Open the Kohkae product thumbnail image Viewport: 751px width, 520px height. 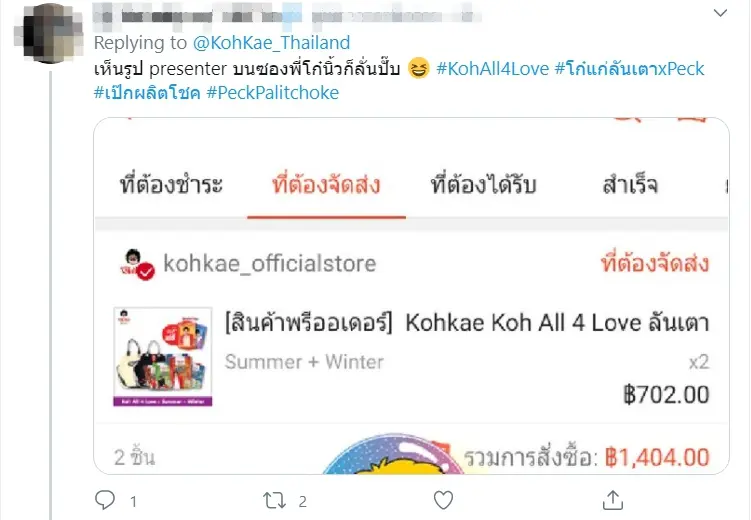[163, 357]
